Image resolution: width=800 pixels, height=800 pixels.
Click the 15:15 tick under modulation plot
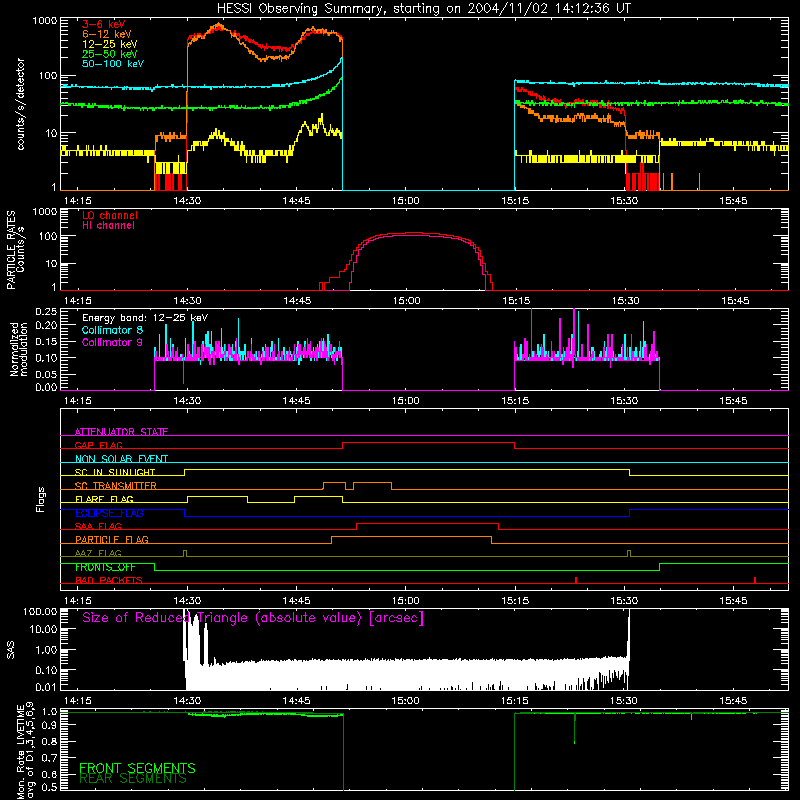515,401
